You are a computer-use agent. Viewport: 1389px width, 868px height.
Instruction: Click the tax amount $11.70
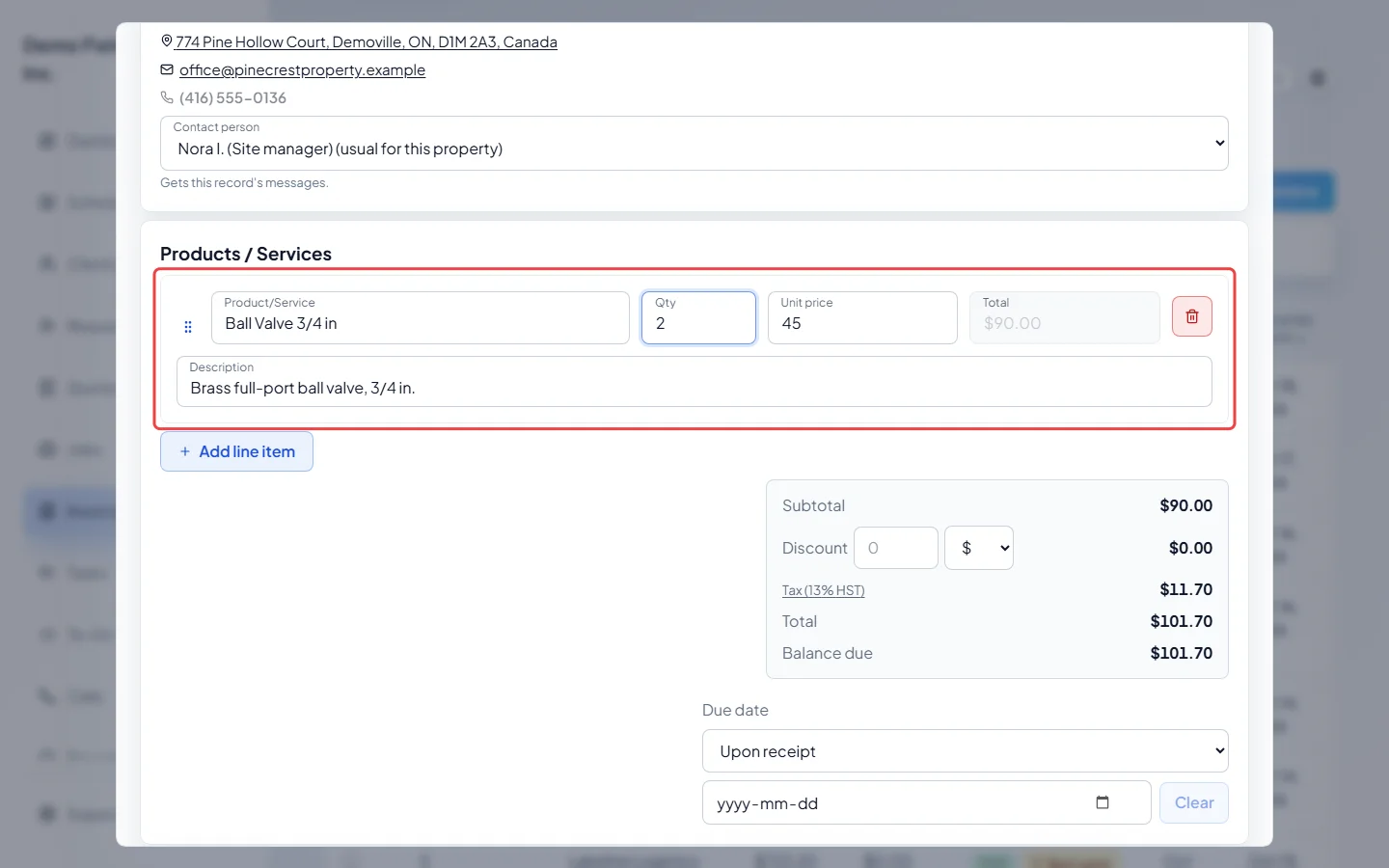click(x=1185, y=589)
